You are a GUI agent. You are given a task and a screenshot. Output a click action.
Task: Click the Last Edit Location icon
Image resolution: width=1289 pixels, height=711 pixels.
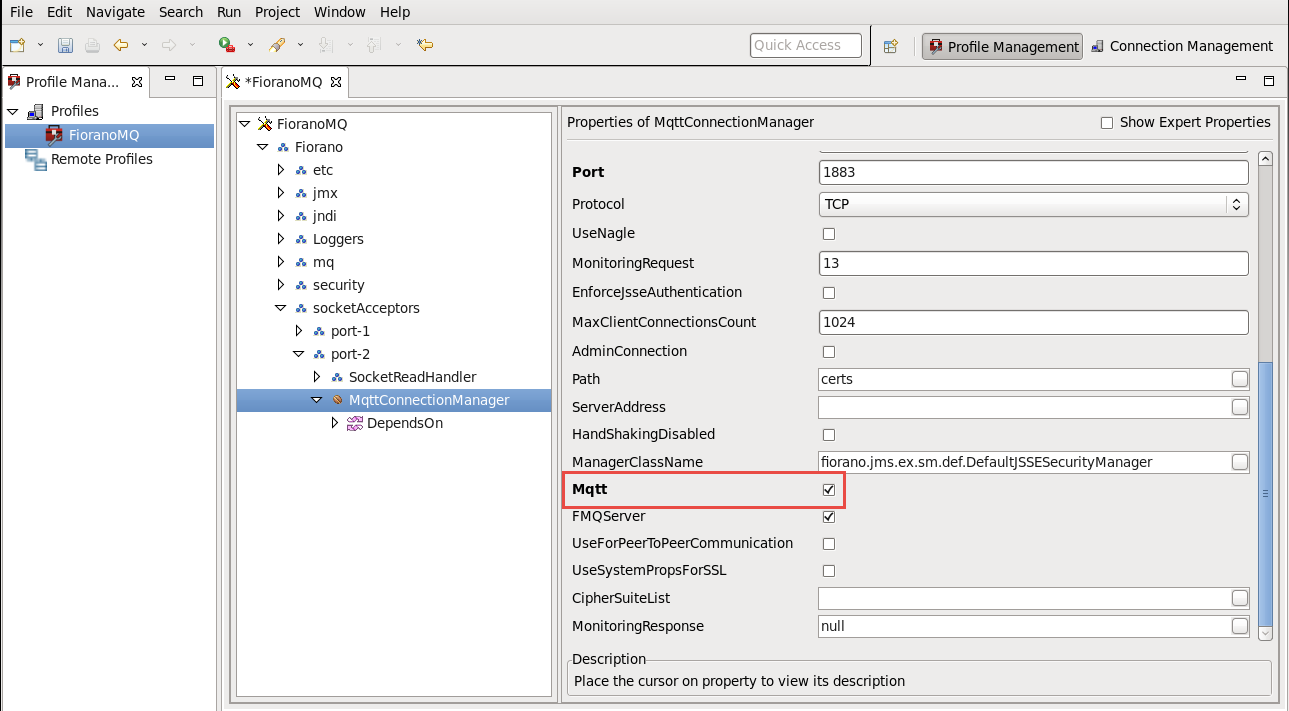tap(425, 45)
